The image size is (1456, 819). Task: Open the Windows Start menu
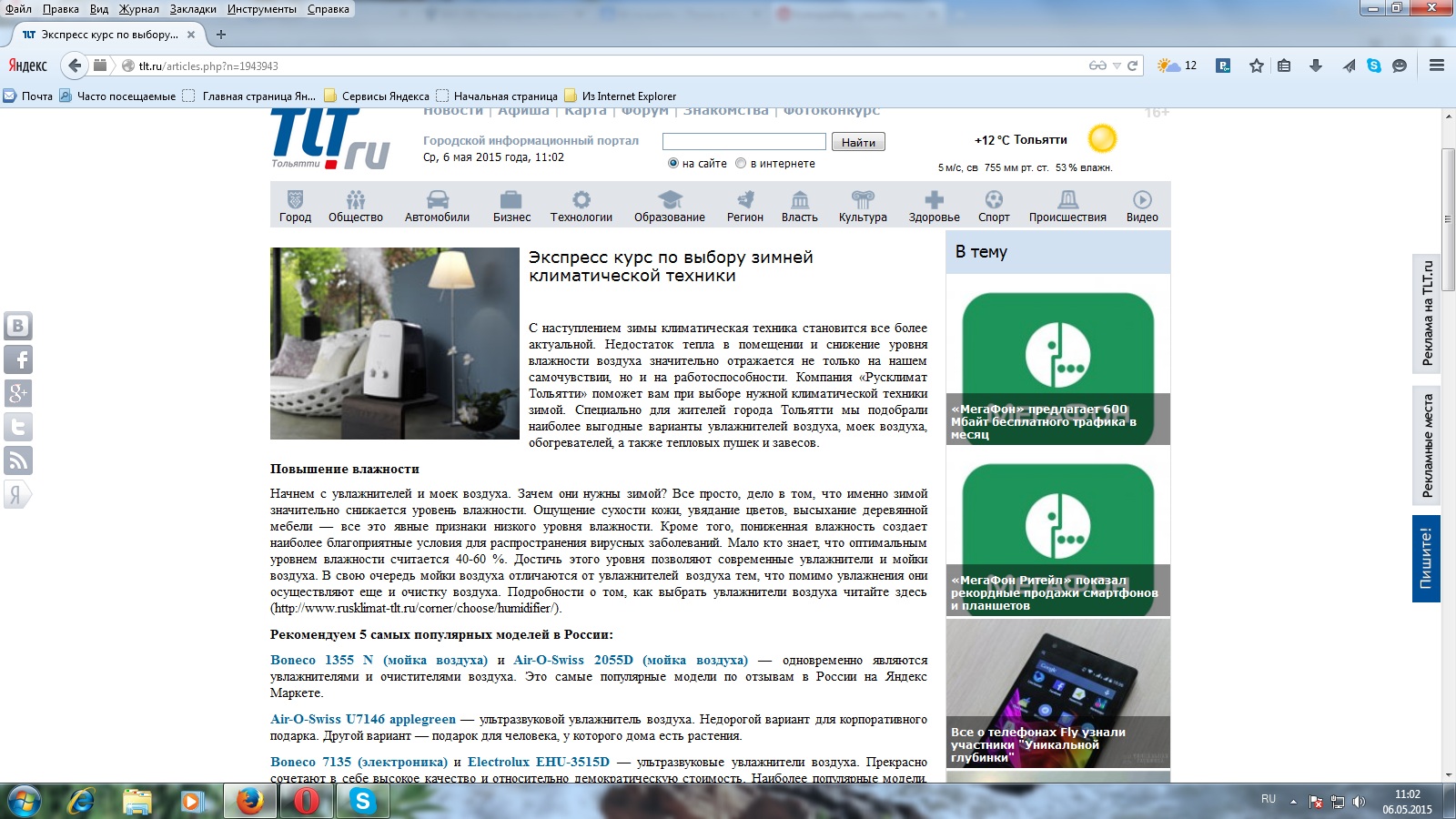point(25,802)
